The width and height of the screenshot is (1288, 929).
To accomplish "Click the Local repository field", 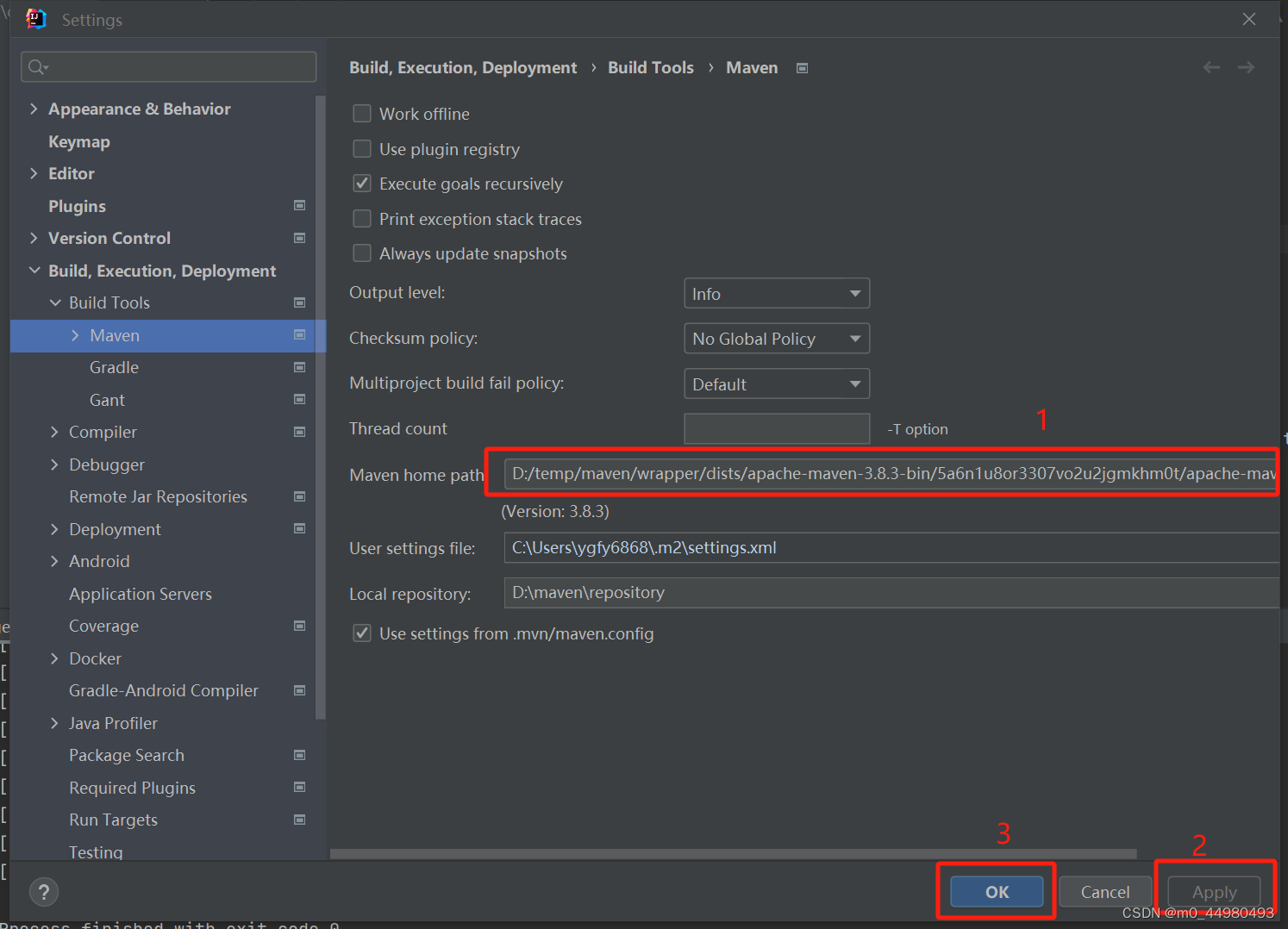I will [x=891, y=593].
